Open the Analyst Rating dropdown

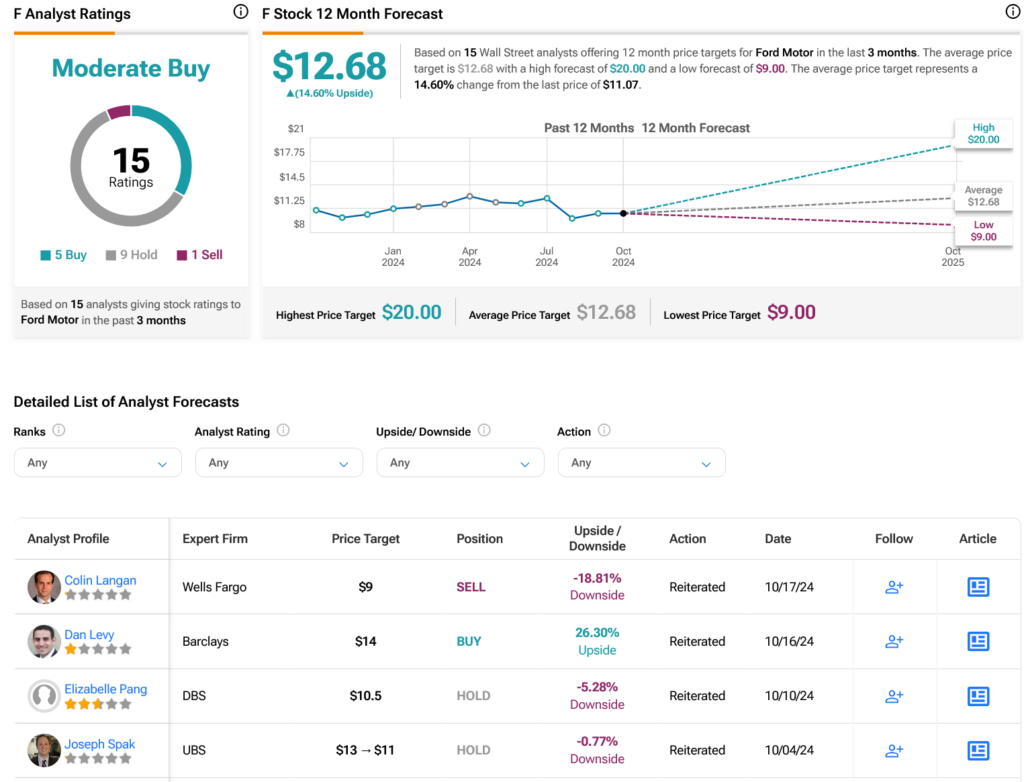coord(279,463)
